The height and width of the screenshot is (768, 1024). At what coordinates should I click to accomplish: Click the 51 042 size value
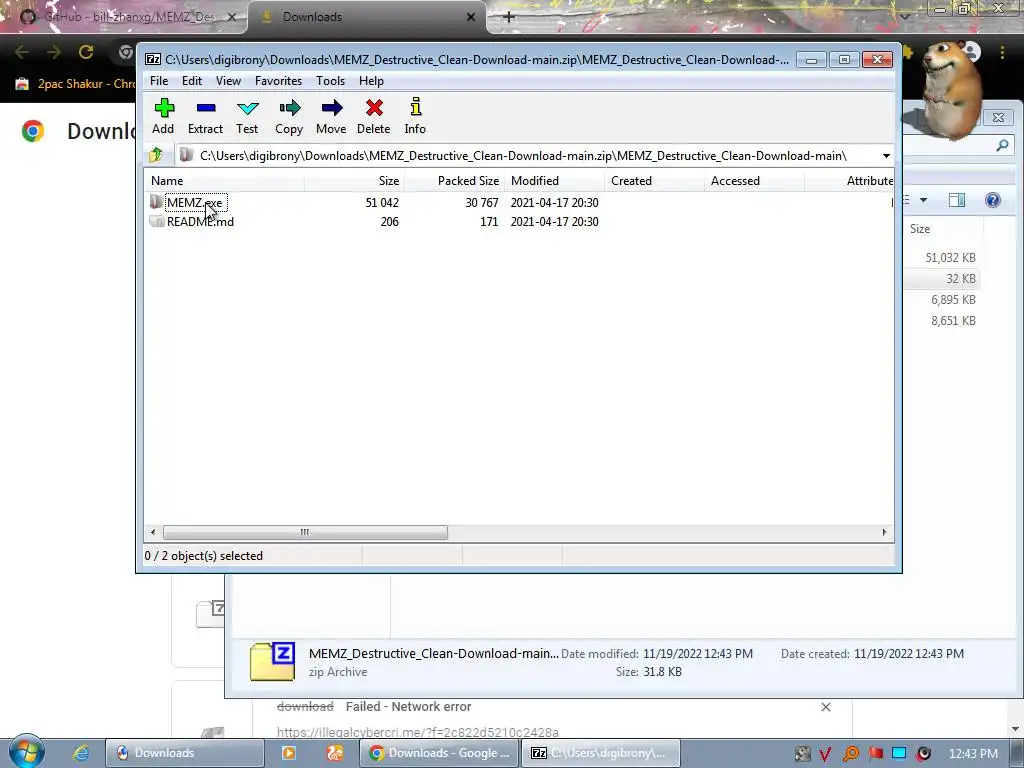[382, 202]
